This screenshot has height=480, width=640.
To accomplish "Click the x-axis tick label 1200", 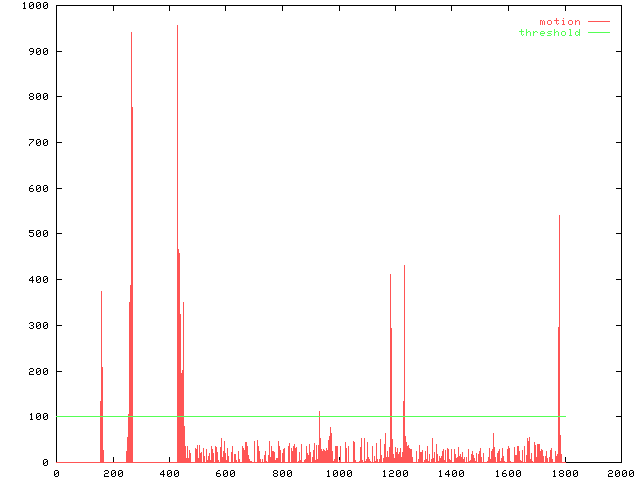I will pyautogui.click(x=395, y=473).
